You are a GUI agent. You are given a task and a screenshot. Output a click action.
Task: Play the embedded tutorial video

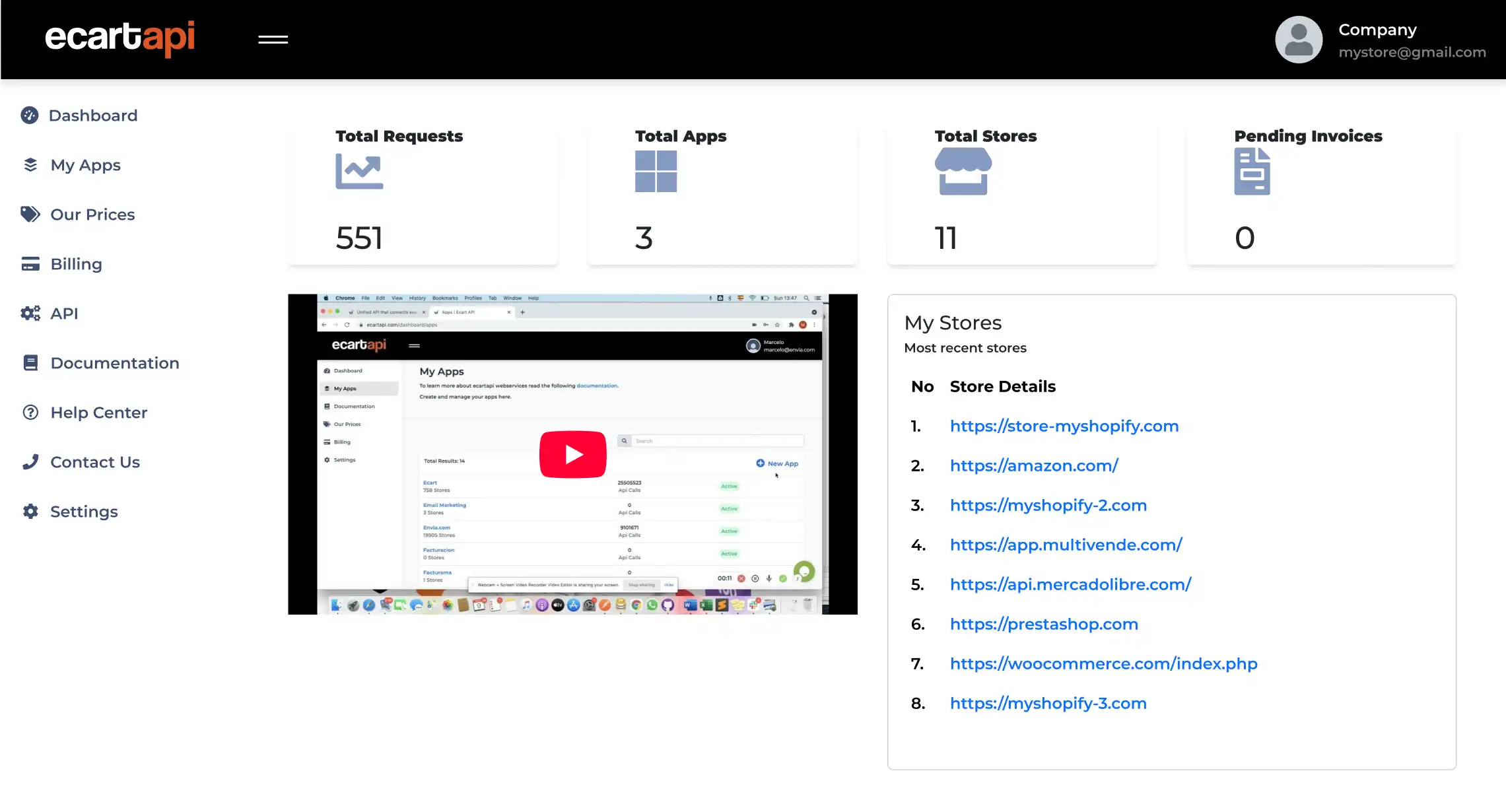pos(572,454)
